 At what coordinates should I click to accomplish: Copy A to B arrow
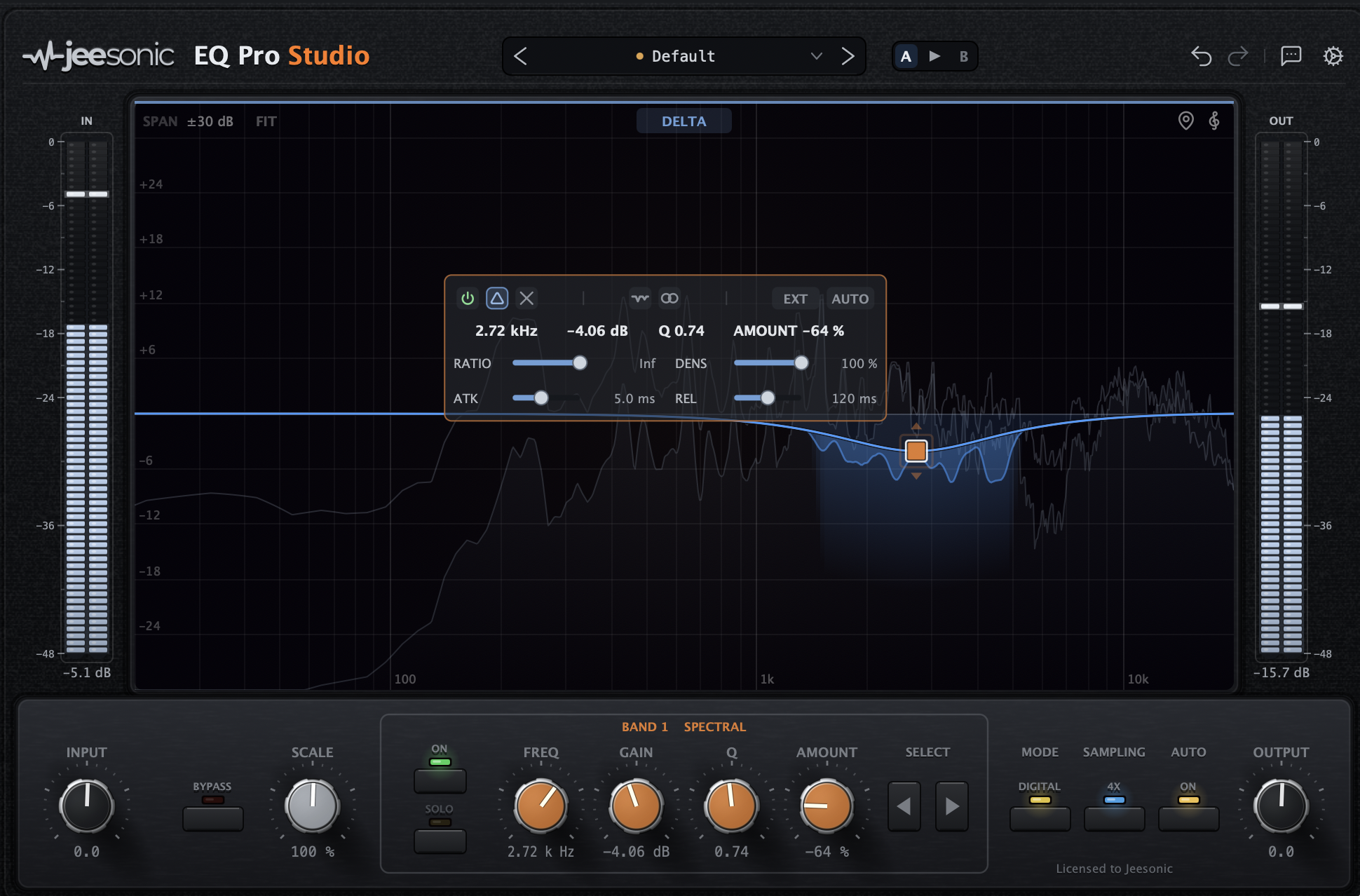pyautogui.click(x=934, y=56)
